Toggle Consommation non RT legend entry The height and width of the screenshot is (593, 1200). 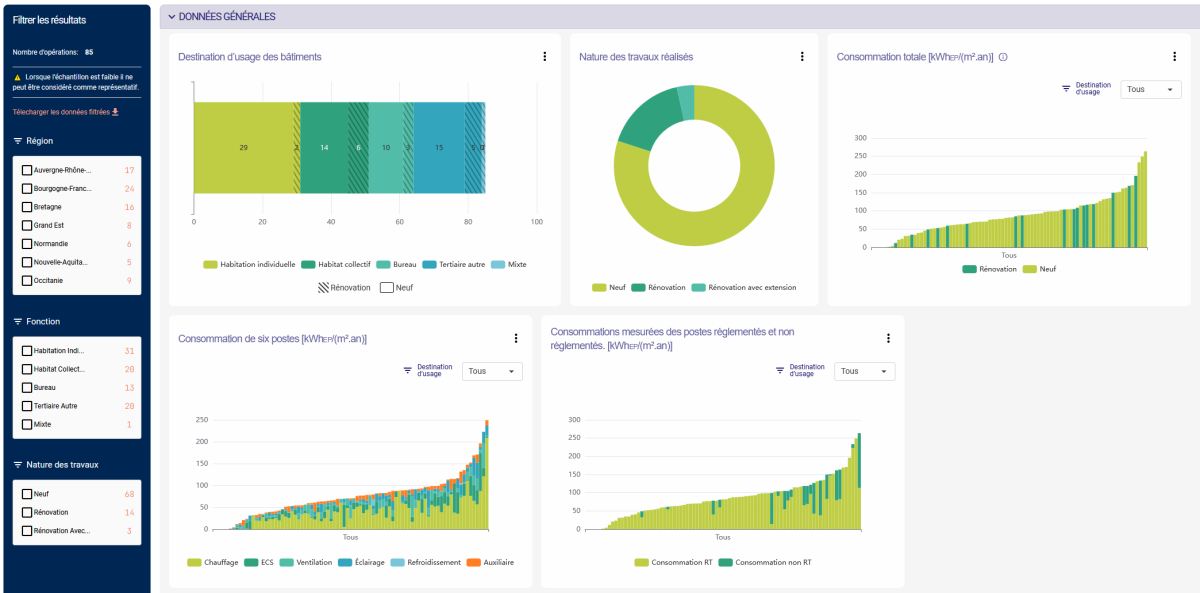point(765,563)
